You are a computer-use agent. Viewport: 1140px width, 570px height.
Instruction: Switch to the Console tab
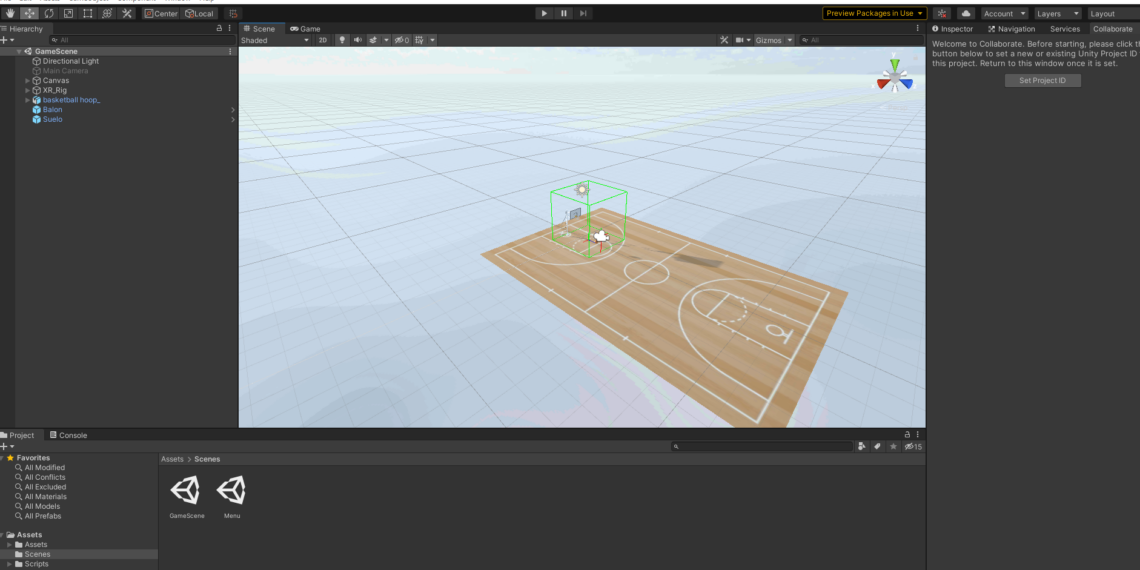[x=68, y=435]
